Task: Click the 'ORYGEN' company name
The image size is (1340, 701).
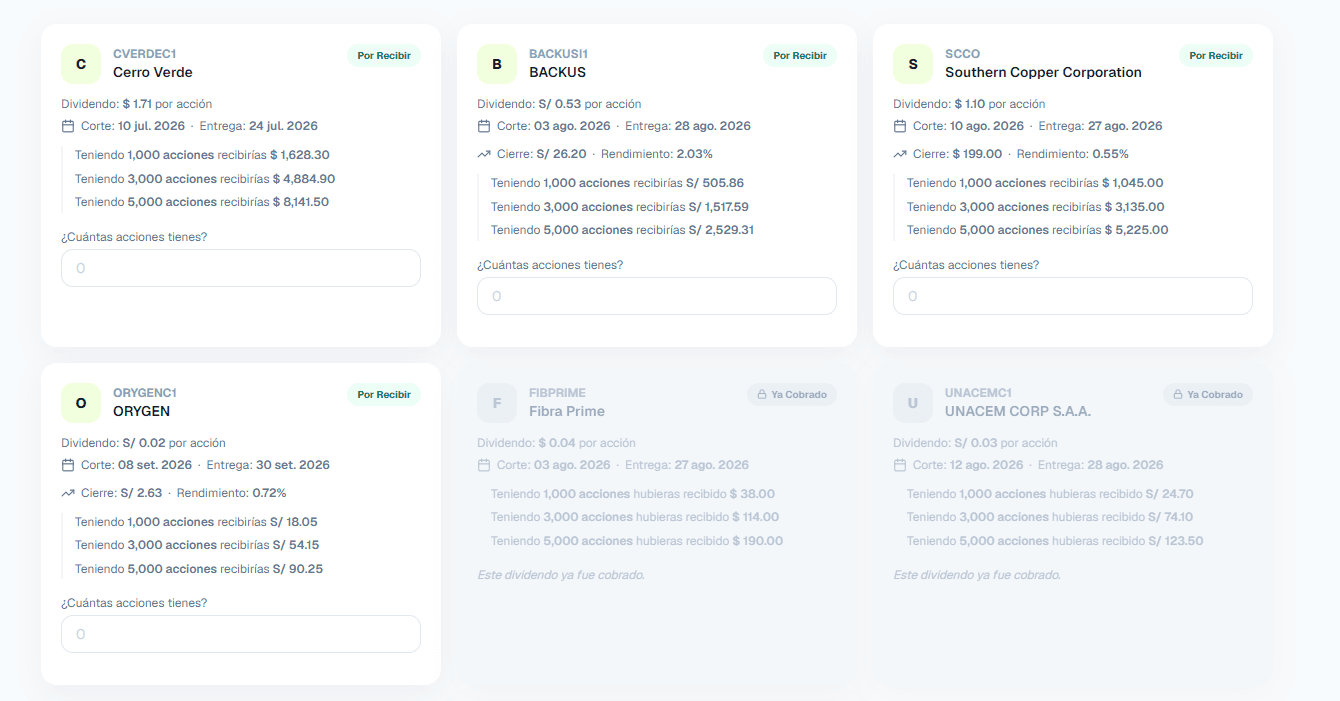Action: (142, 411)
